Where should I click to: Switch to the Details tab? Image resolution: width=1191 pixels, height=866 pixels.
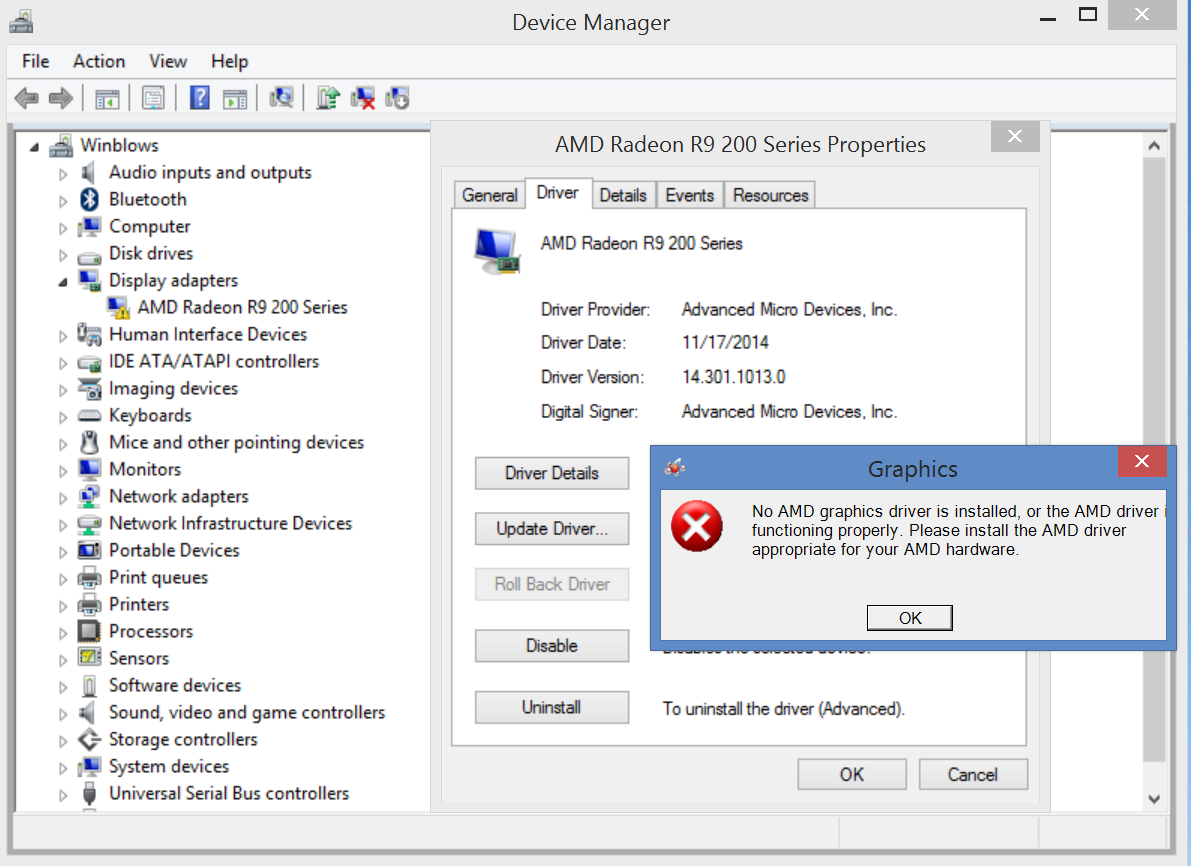tap(623, 195)
